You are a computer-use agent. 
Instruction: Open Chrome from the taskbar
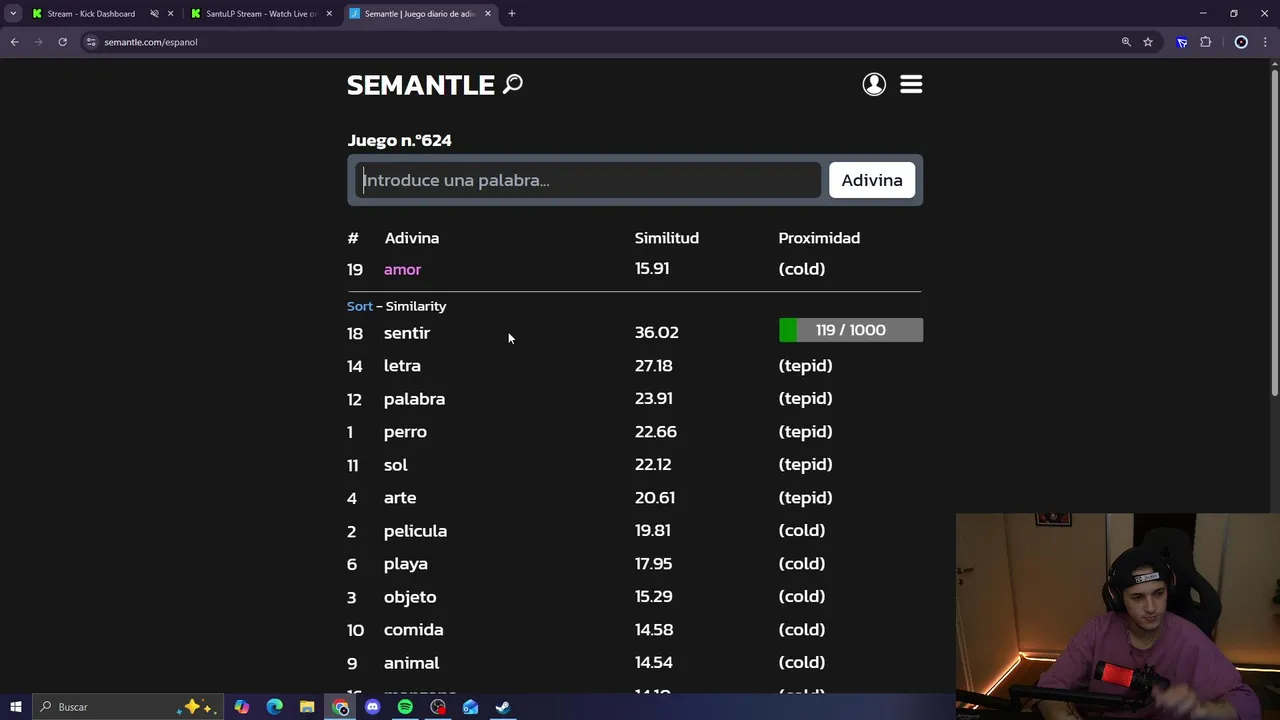(x=340, y=707)
